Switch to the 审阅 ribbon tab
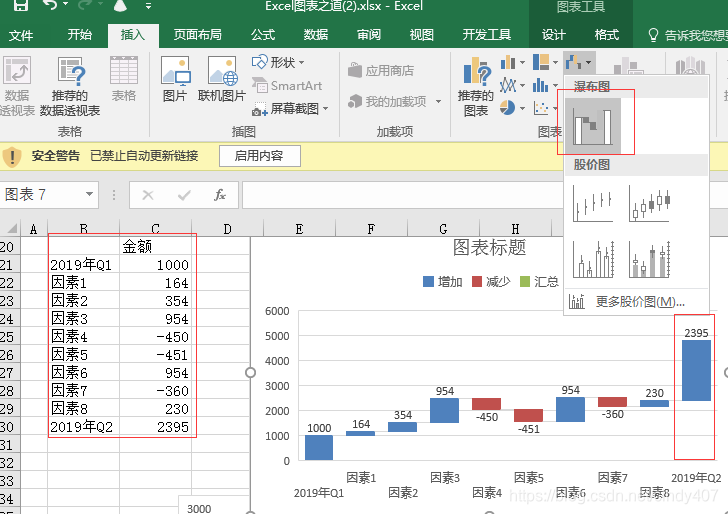 (x=369, y=35)
